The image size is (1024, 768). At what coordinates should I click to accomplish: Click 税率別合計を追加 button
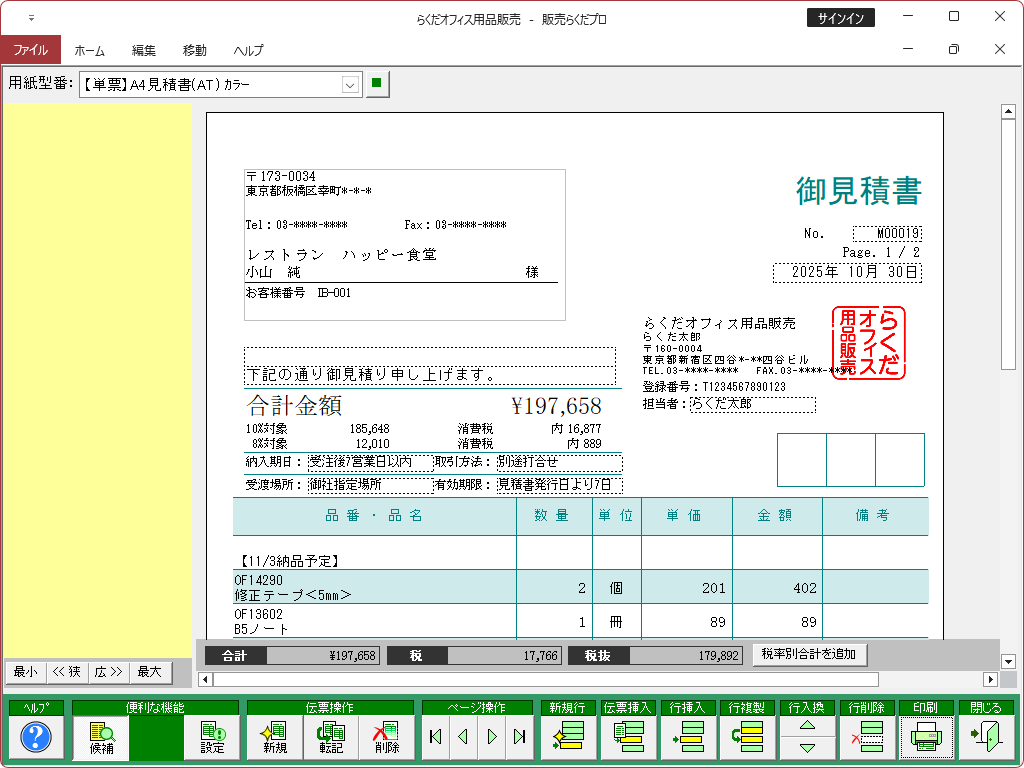click(x=809, y=654)
